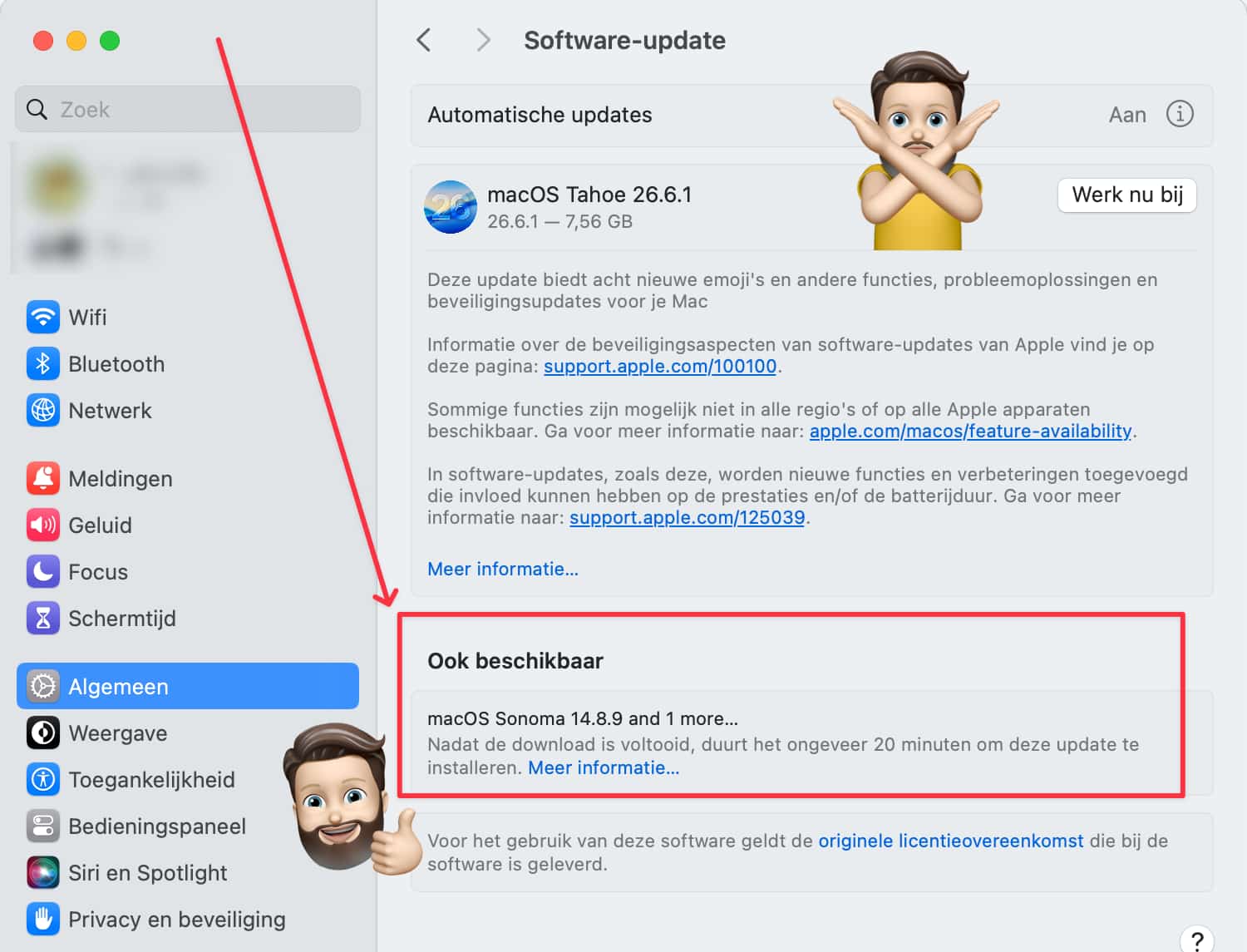Click the Software-update page title
The height and width of the screenshot is (952, 1247).
click(x=624, y=40)
